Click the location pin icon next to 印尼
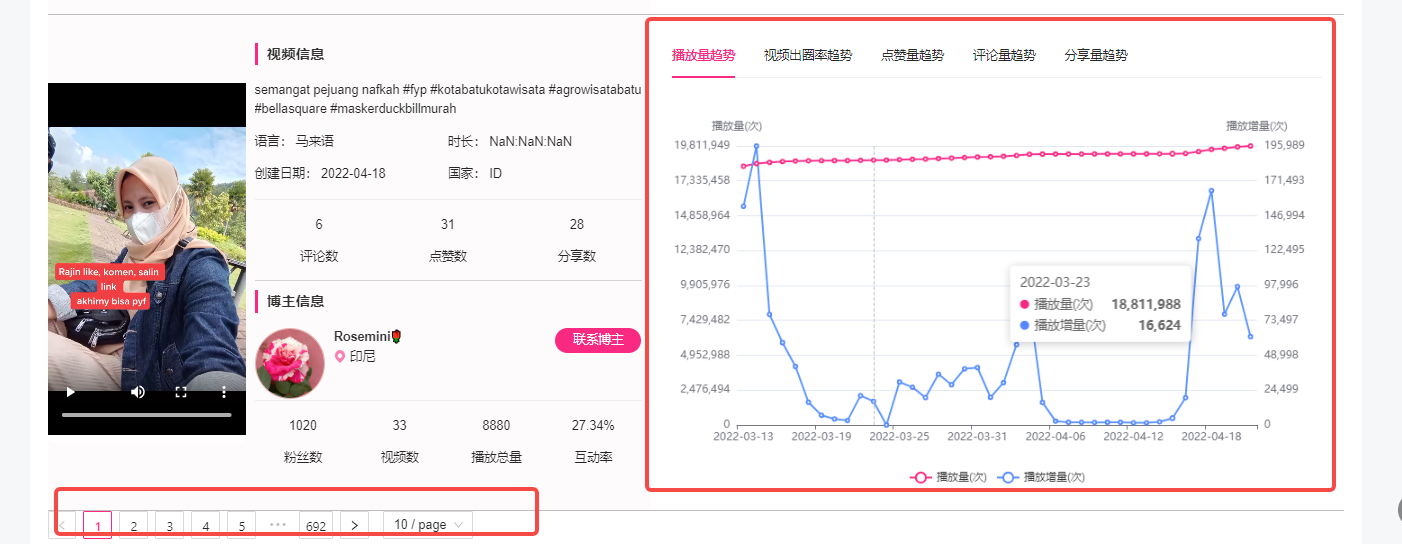1402x544 pixels. (340, 356)
